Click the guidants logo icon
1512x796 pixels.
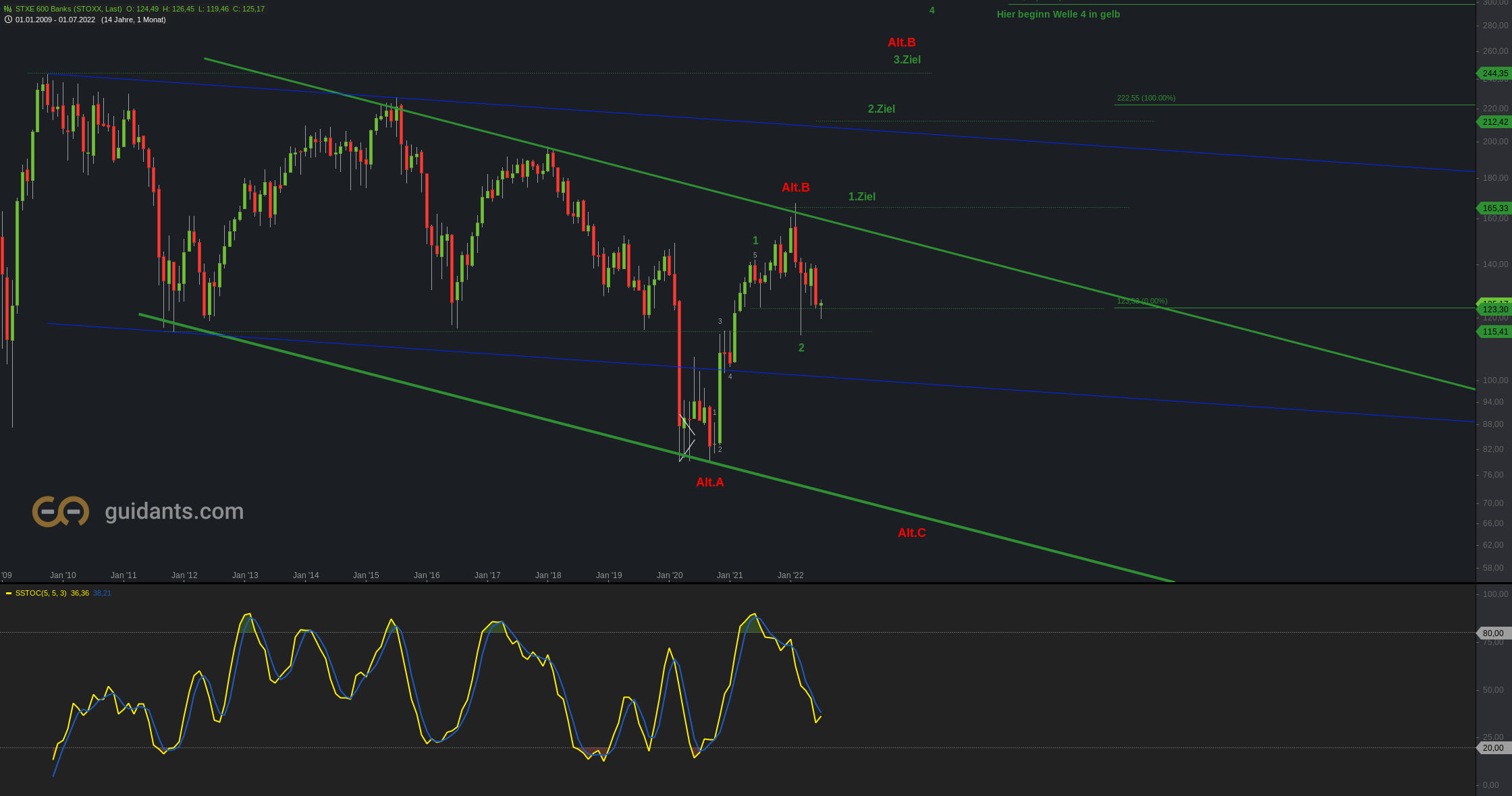61,511
